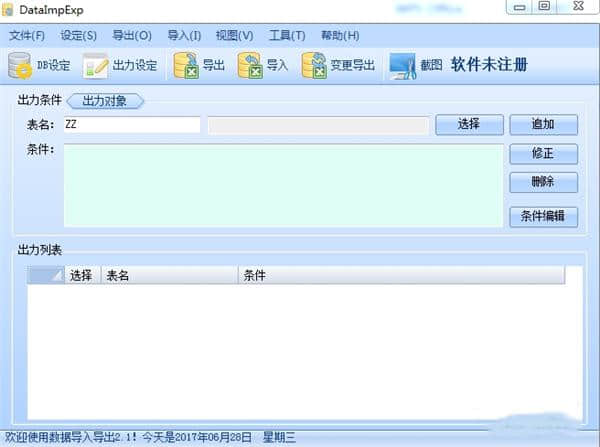The width and height of the screenshot is (600, 447).
Task: Click the 变更导出 change export icon
Action: (x=315, y=65)
